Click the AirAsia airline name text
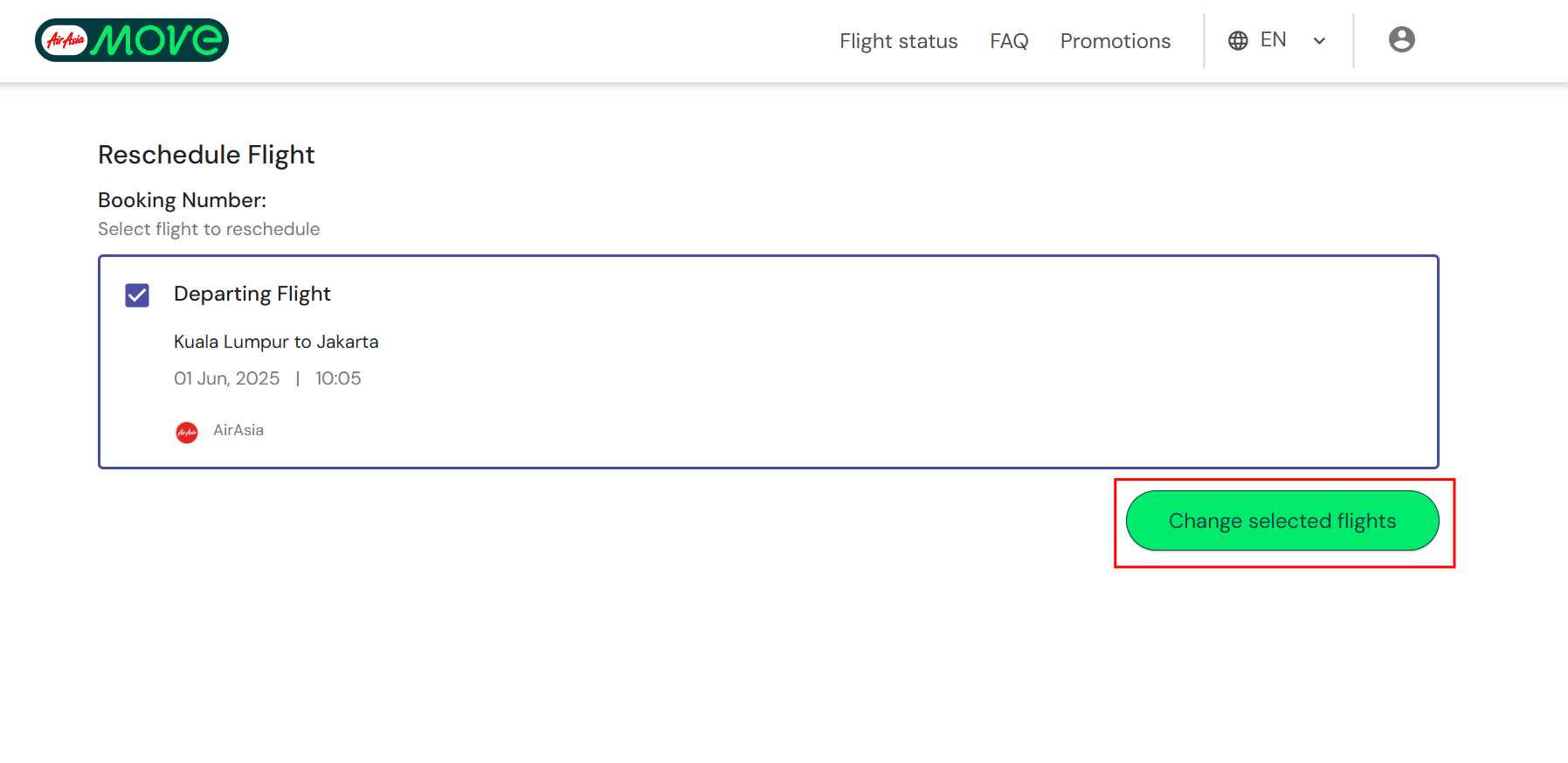The width and height of the screenshot is (1568, 763). click(238, 430)
